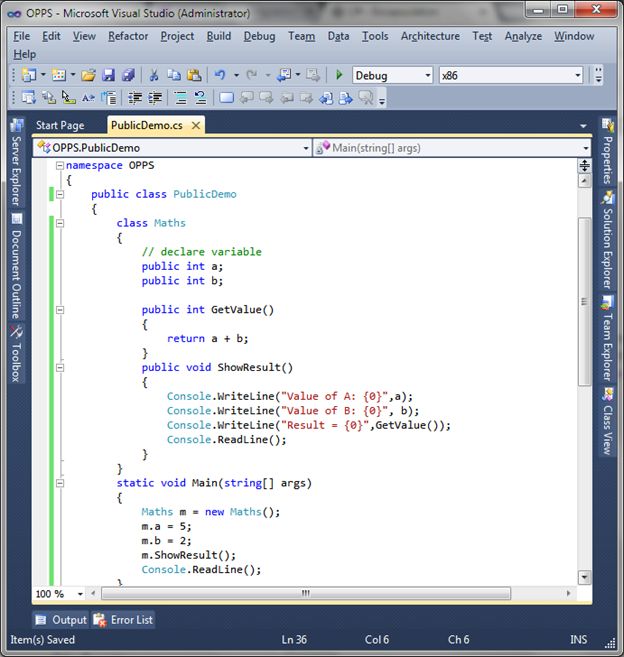Screen dimensions: 624x657
Task: Open the Debug menu
Action: click(x=259, y=36)
